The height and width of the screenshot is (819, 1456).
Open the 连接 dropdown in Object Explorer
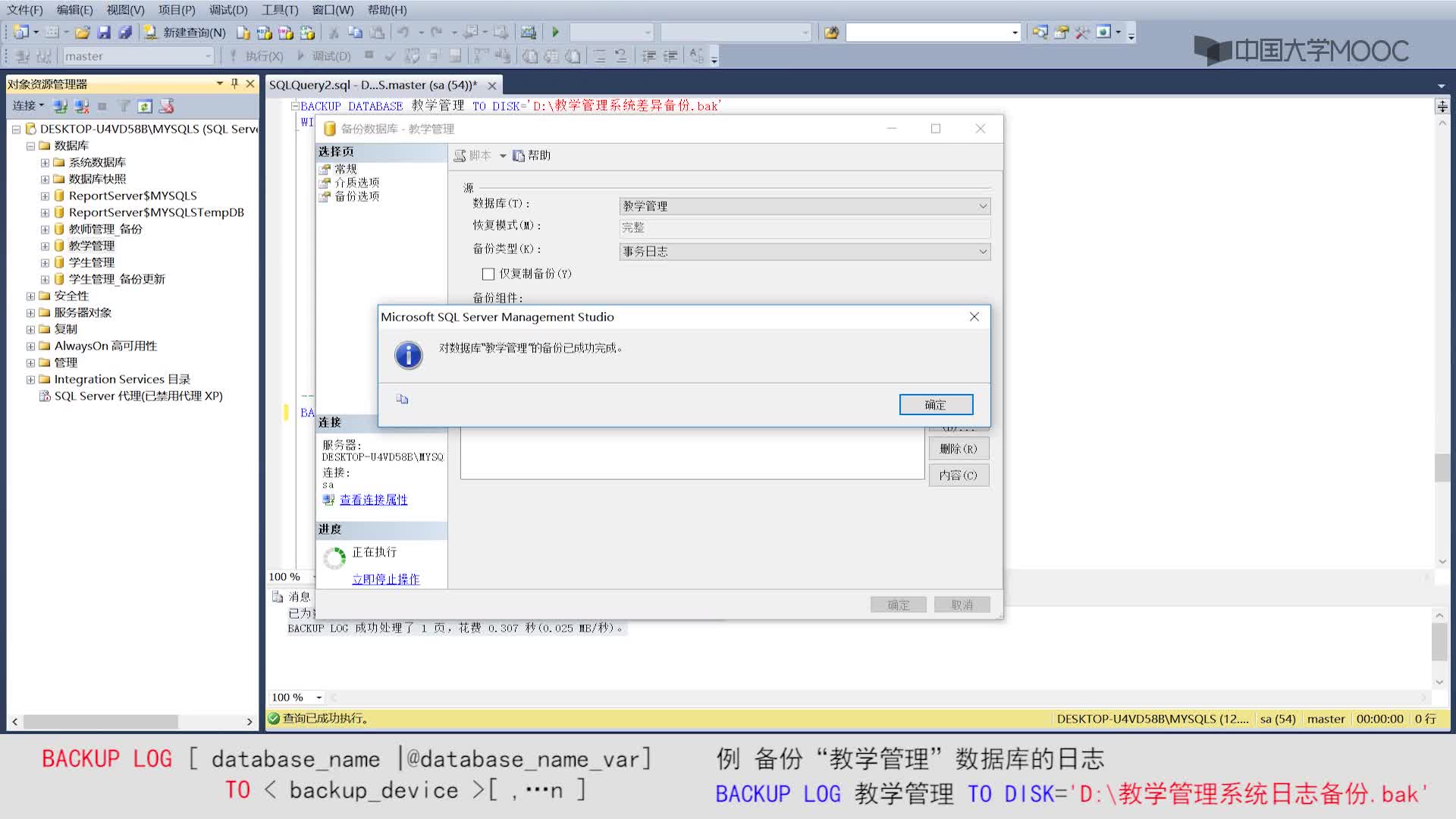28,106
